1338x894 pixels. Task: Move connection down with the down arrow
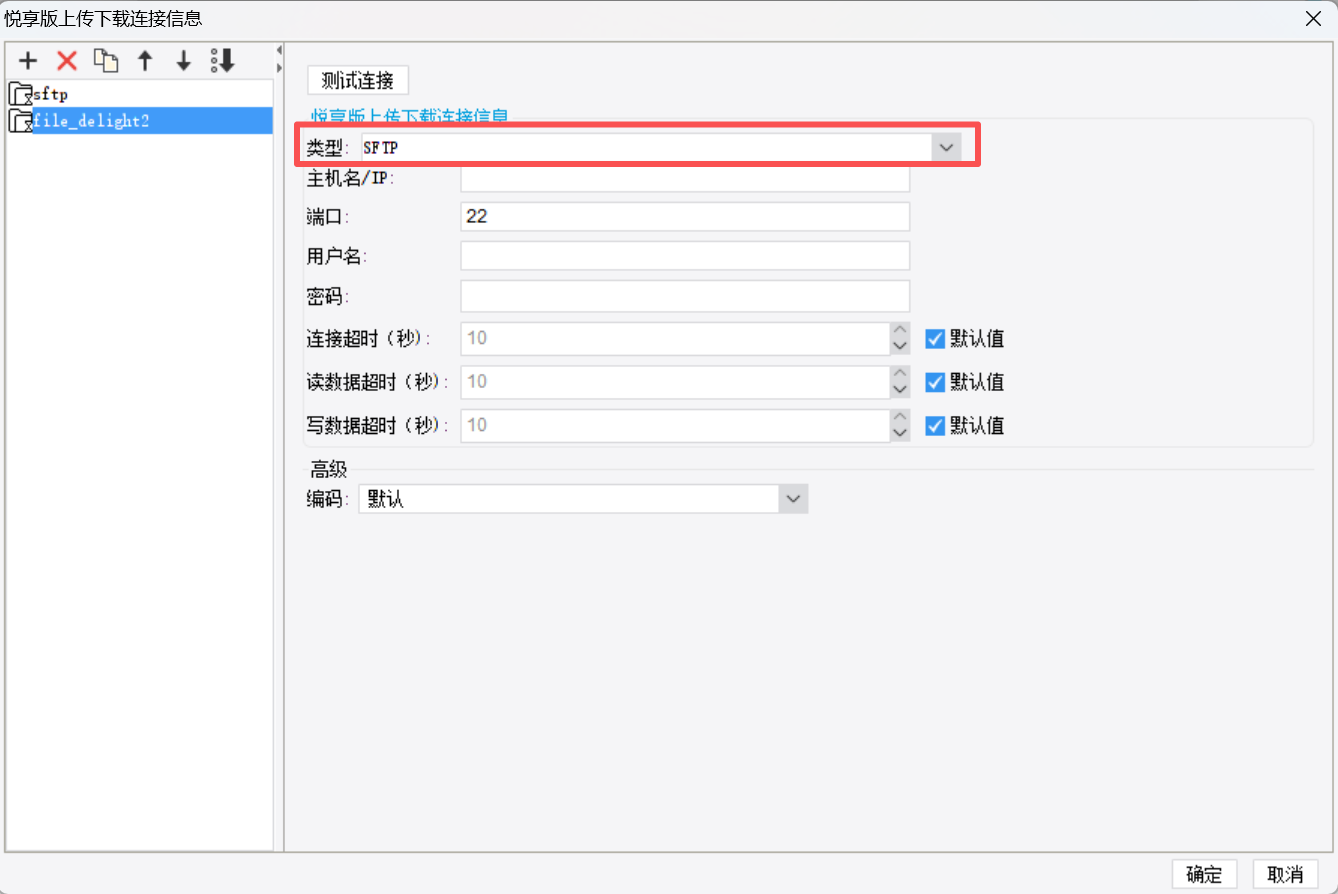point(184,61)
